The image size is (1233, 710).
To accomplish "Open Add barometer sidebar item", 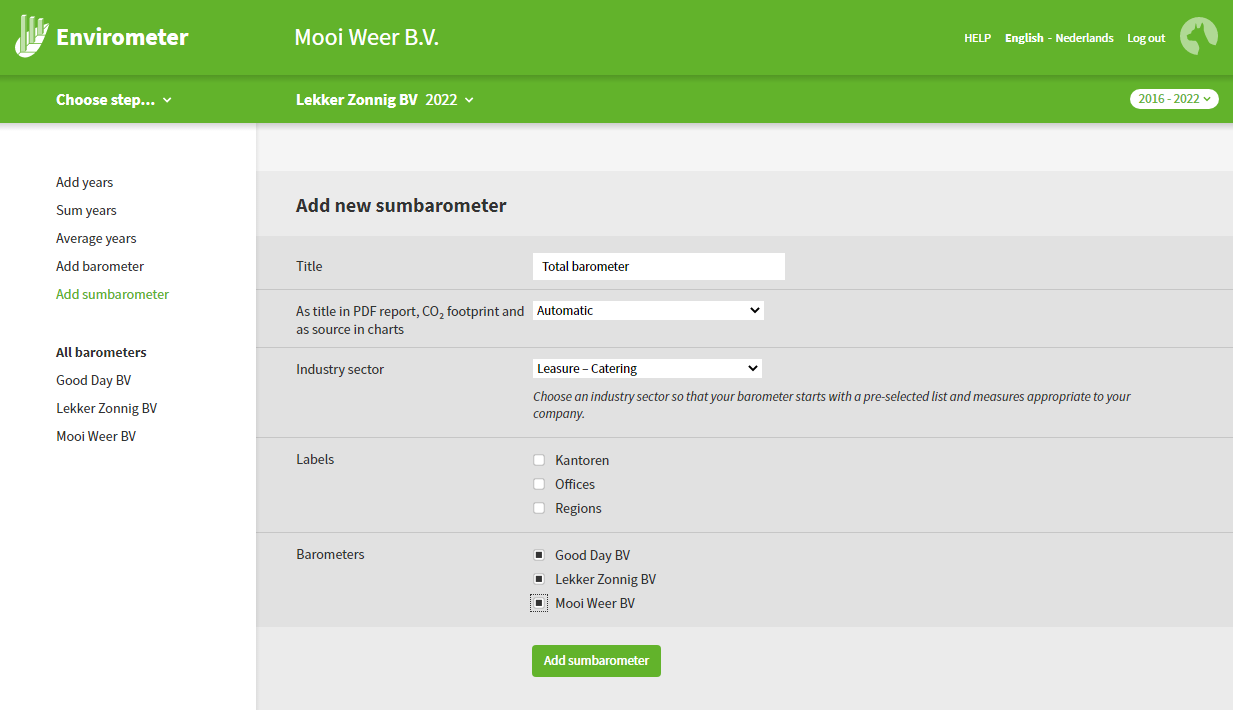I will (100, 266).
